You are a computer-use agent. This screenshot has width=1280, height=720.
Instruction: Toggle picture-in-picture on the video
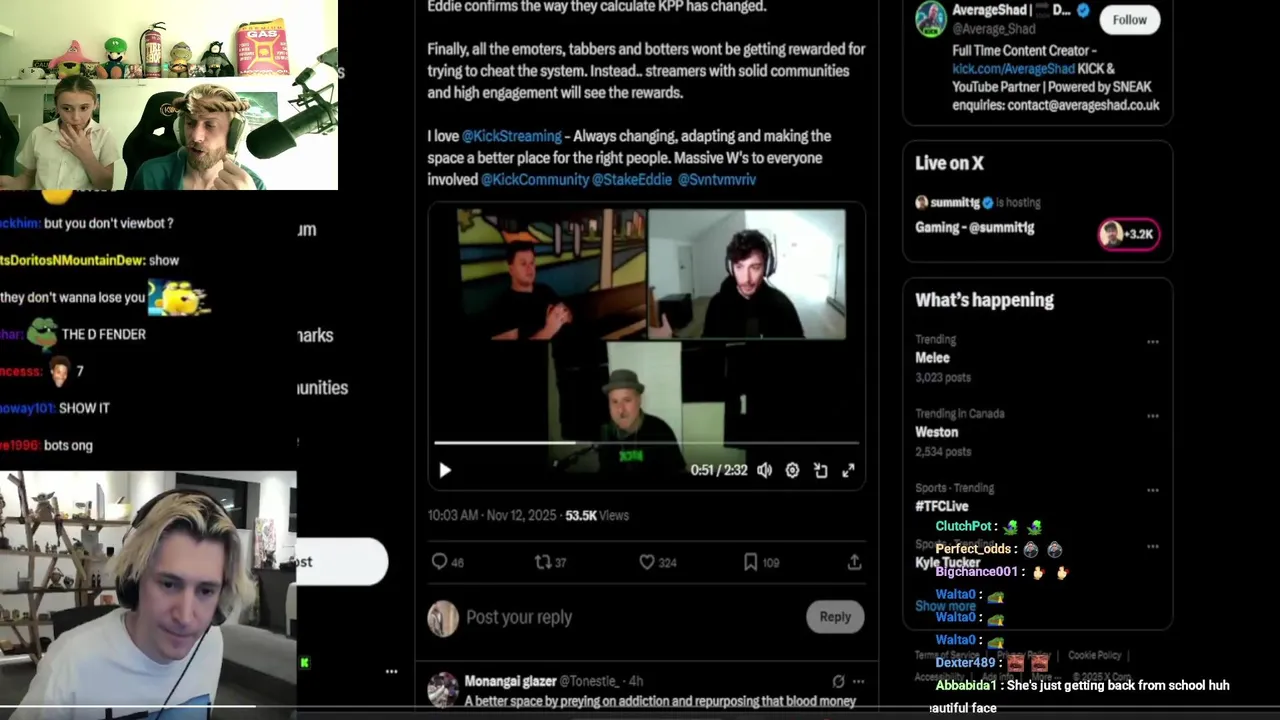pos(820,470)
